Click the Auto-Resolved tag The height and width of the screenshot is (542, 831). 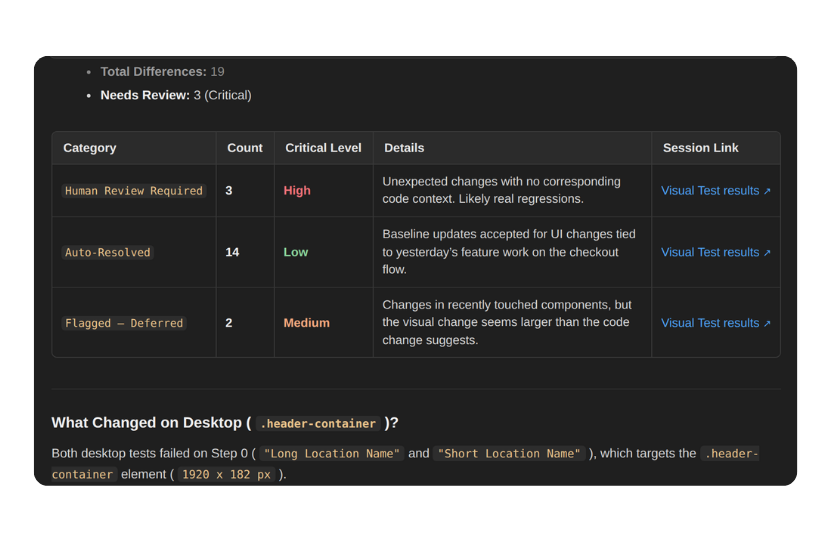pyautogui.click(x=108, y=252)
